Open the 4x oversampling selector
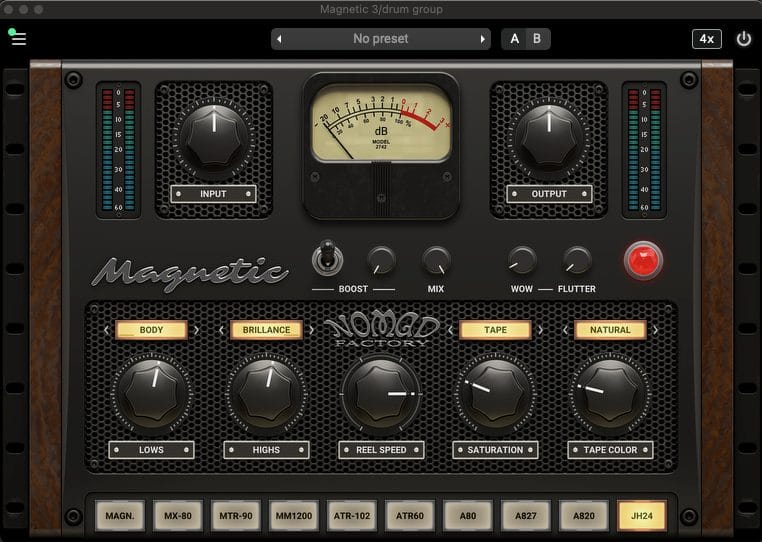Viewport: 762px width, 542px height. coord(706,39)
